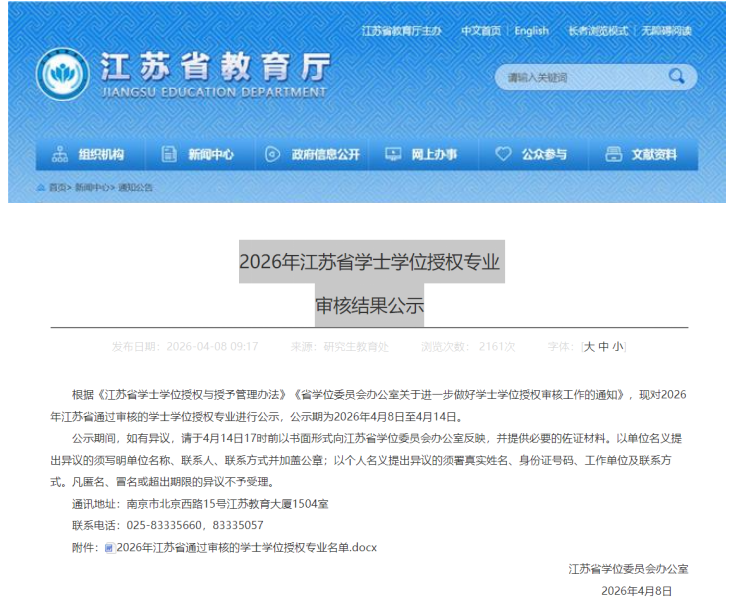Open the 政府信息公开 navigation menu
Image resolution: width=729 pixels, height=611 pixels.
click(325, 154)
